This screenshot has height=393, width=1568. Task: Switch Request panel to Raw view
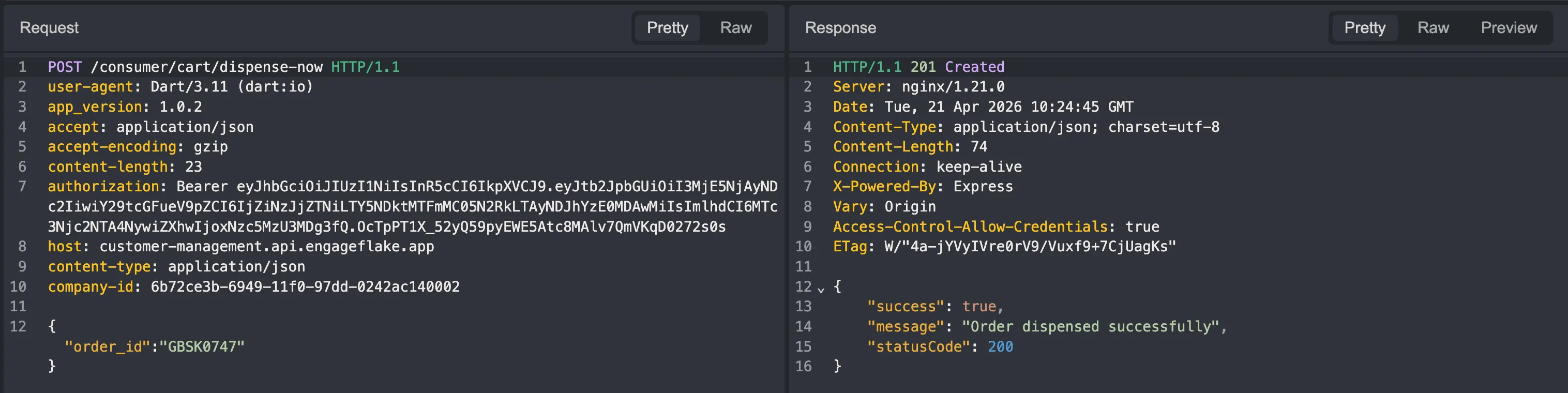pos(735,28)
